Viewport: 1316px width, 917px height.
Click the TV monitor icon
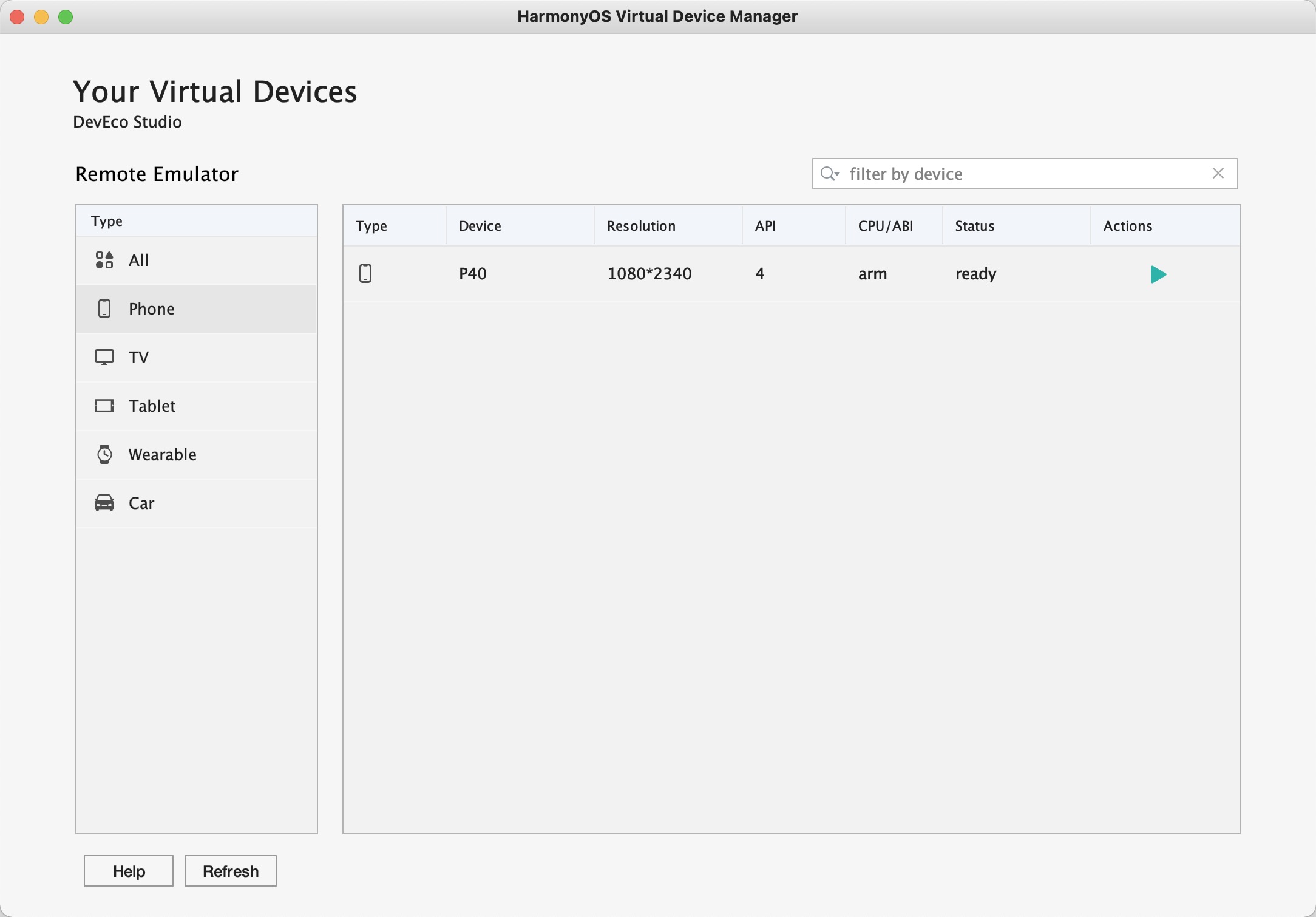pyautogui.click(x=104, y=357)
